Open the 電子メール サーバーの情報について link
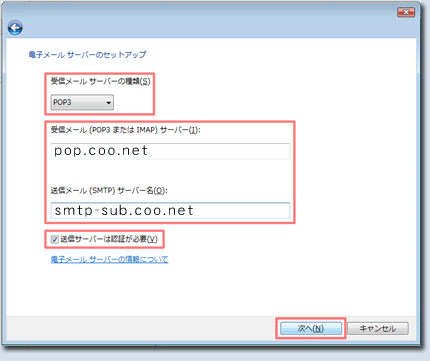 109,259
